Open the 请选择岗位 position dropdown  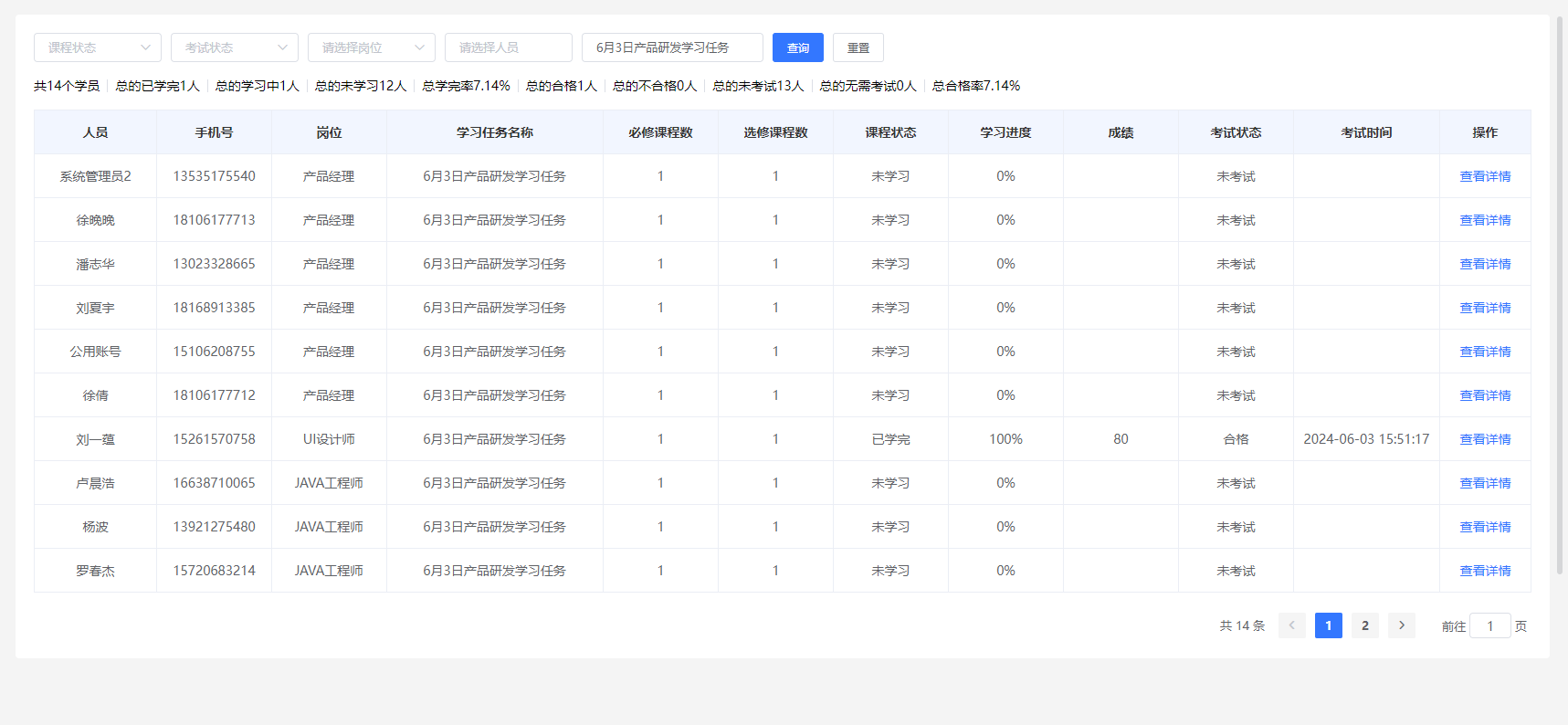372,47
